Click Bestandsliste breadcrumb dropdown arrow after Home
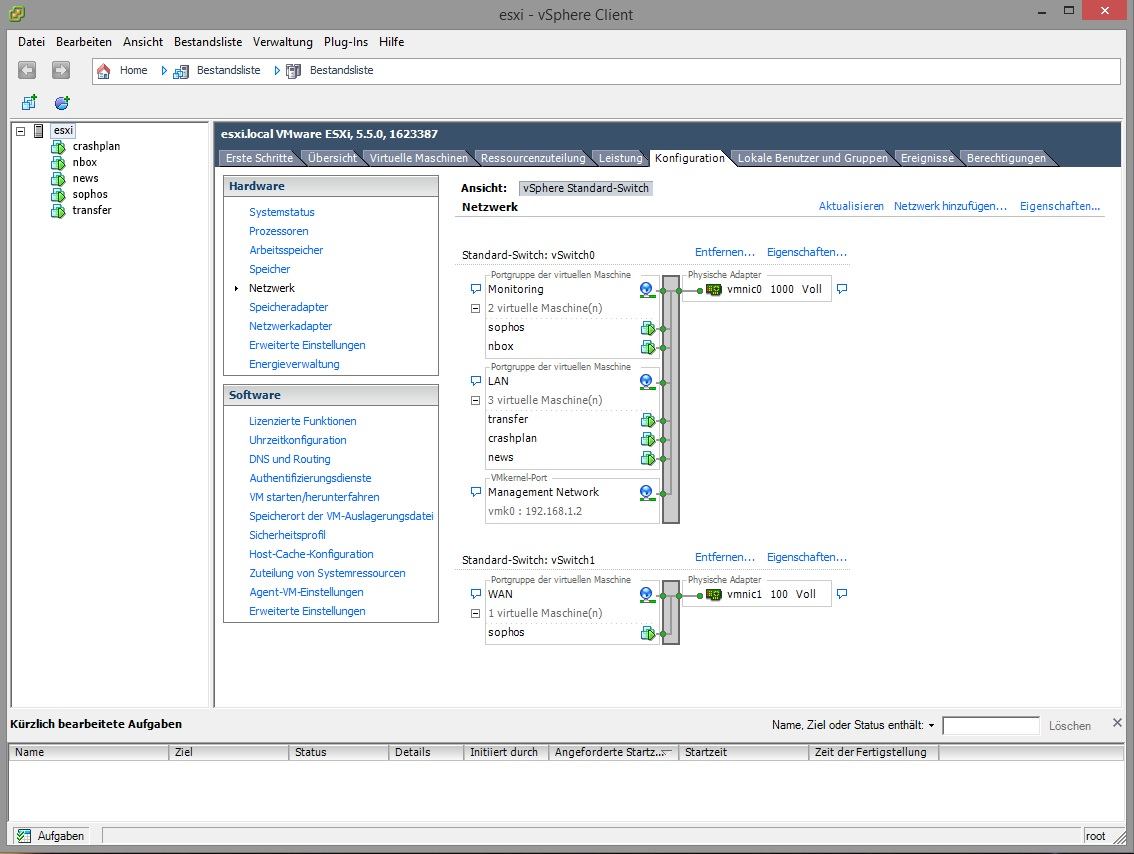The width and height of the screenshot is (1134, 854). pyautogui.click(x=164, y=71)
